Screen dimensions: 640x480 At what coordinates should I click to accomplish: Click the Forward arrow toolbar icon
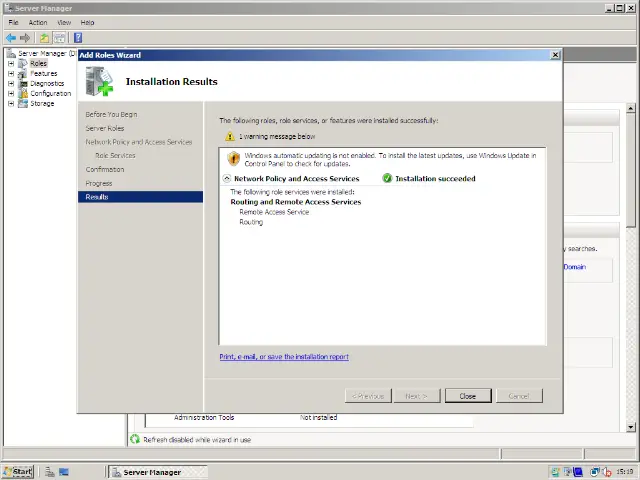click(25, 38)
